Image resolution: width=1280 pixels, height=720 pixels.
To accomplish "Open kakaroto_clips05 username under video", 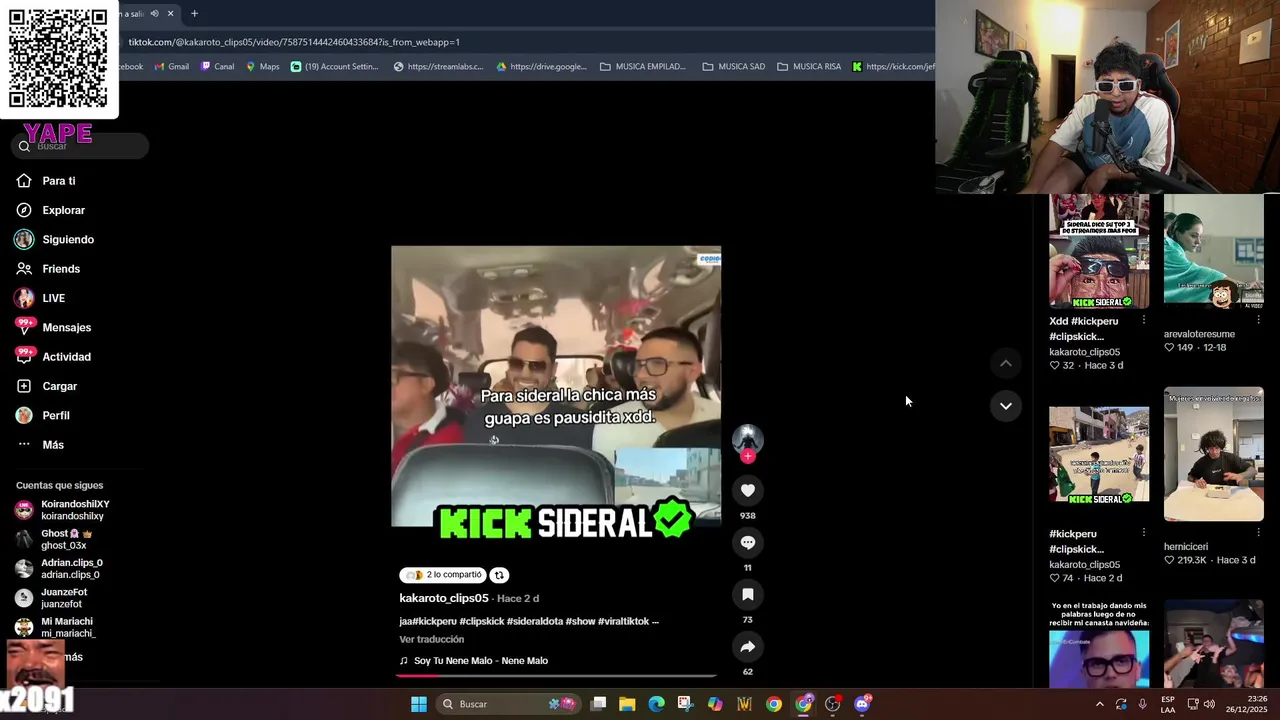I will tap(444, 598).
